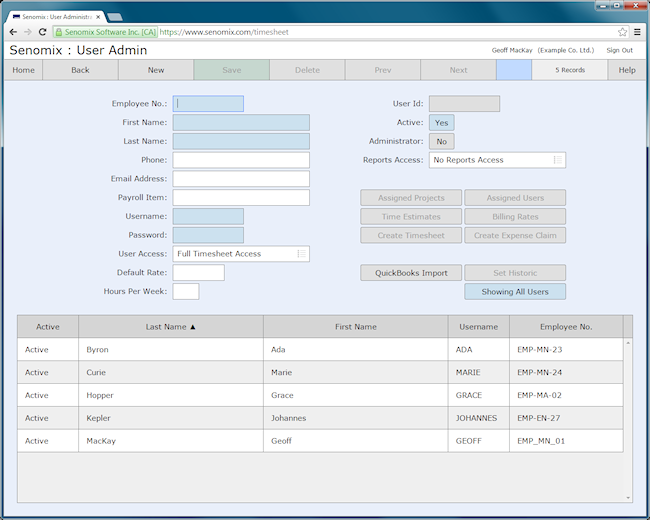
Task: Toggle the Administrator No button
Action: coord(441,141)
